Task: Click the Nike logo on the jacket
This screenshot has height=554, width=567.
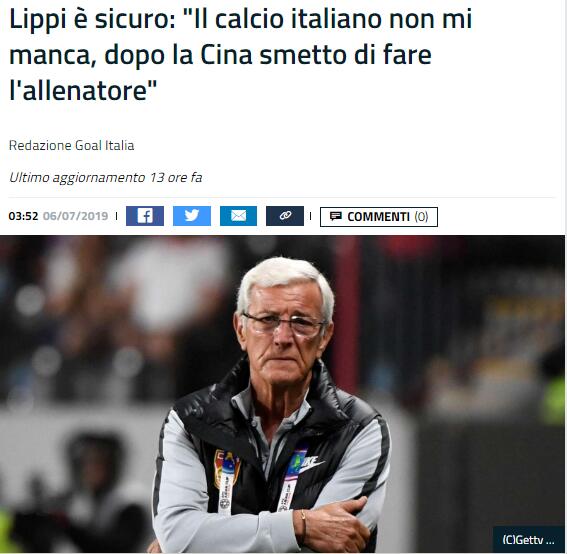Action: pyautogui.click(x=312, y=464)
